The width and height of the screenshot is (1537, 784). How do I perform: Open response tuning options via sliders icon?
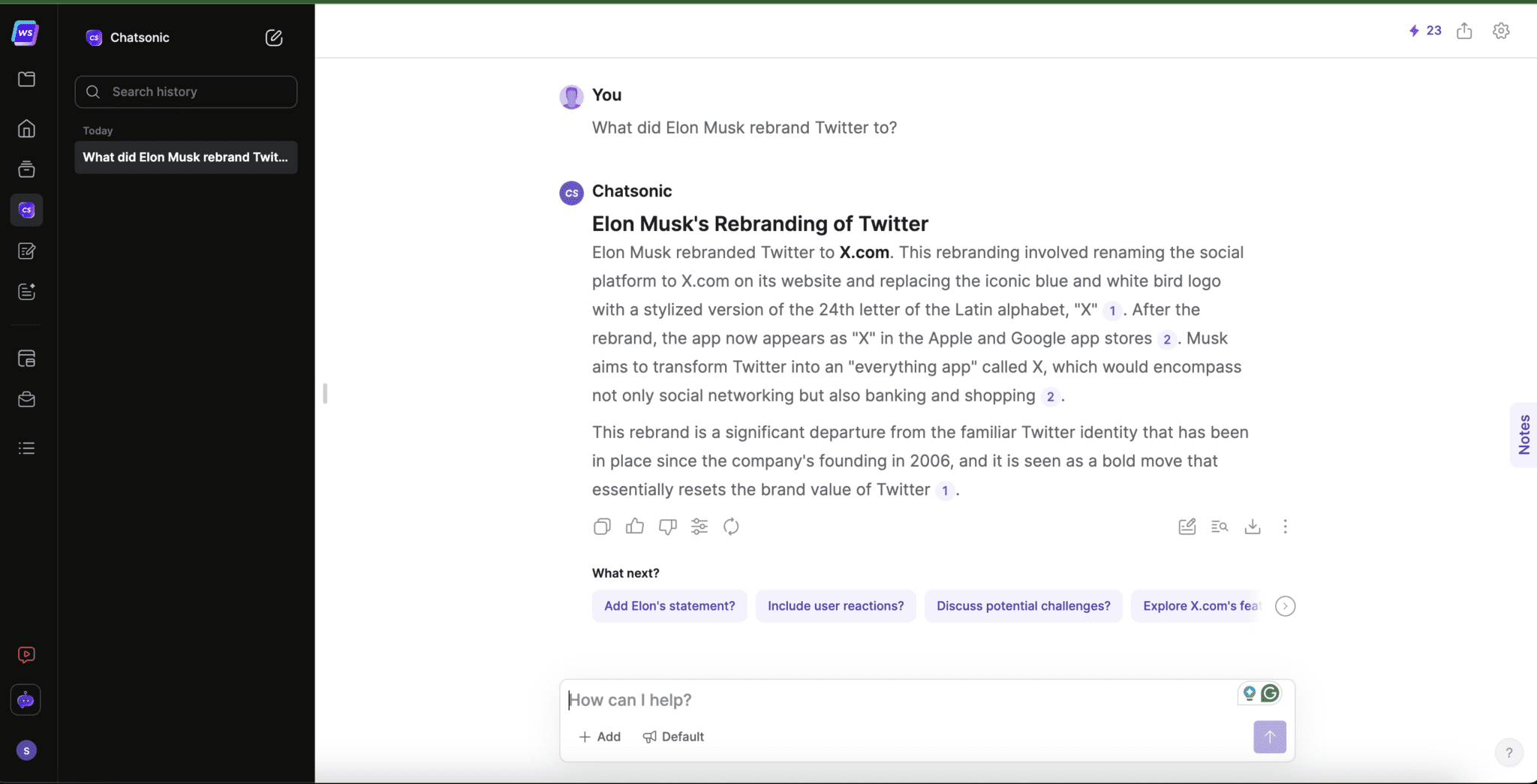coord(698,526)
